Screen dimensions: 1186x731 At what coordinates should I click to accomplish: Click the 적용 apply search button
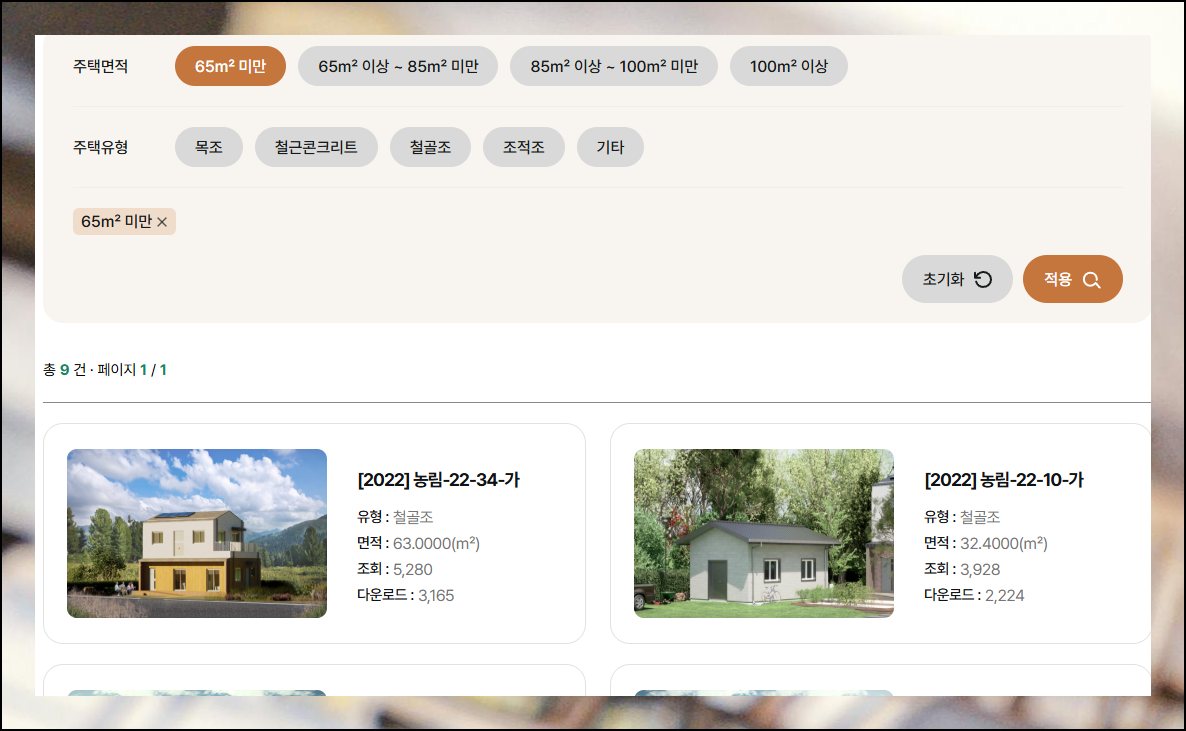tap(1073, 279)
